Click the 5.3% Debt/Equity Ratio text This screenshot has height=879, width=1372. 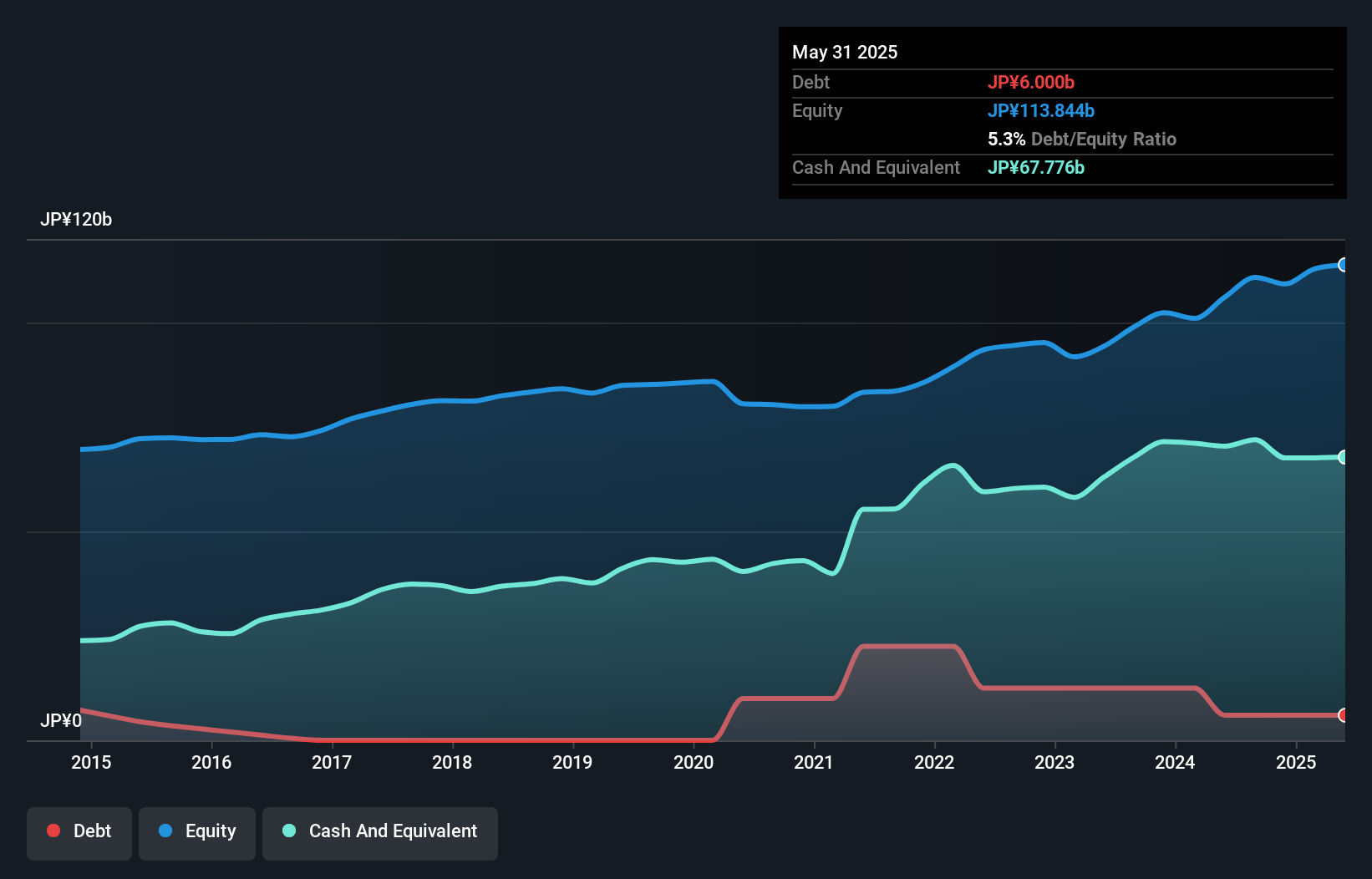click(x=1082, y=139)
